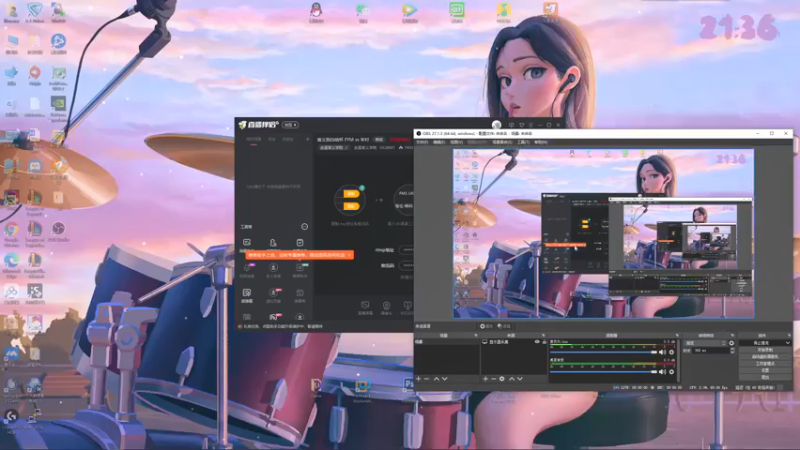Pop out the Audio Mixer dock
The height and width of the screenshot is (450, 800).
[x=677, y=335]
